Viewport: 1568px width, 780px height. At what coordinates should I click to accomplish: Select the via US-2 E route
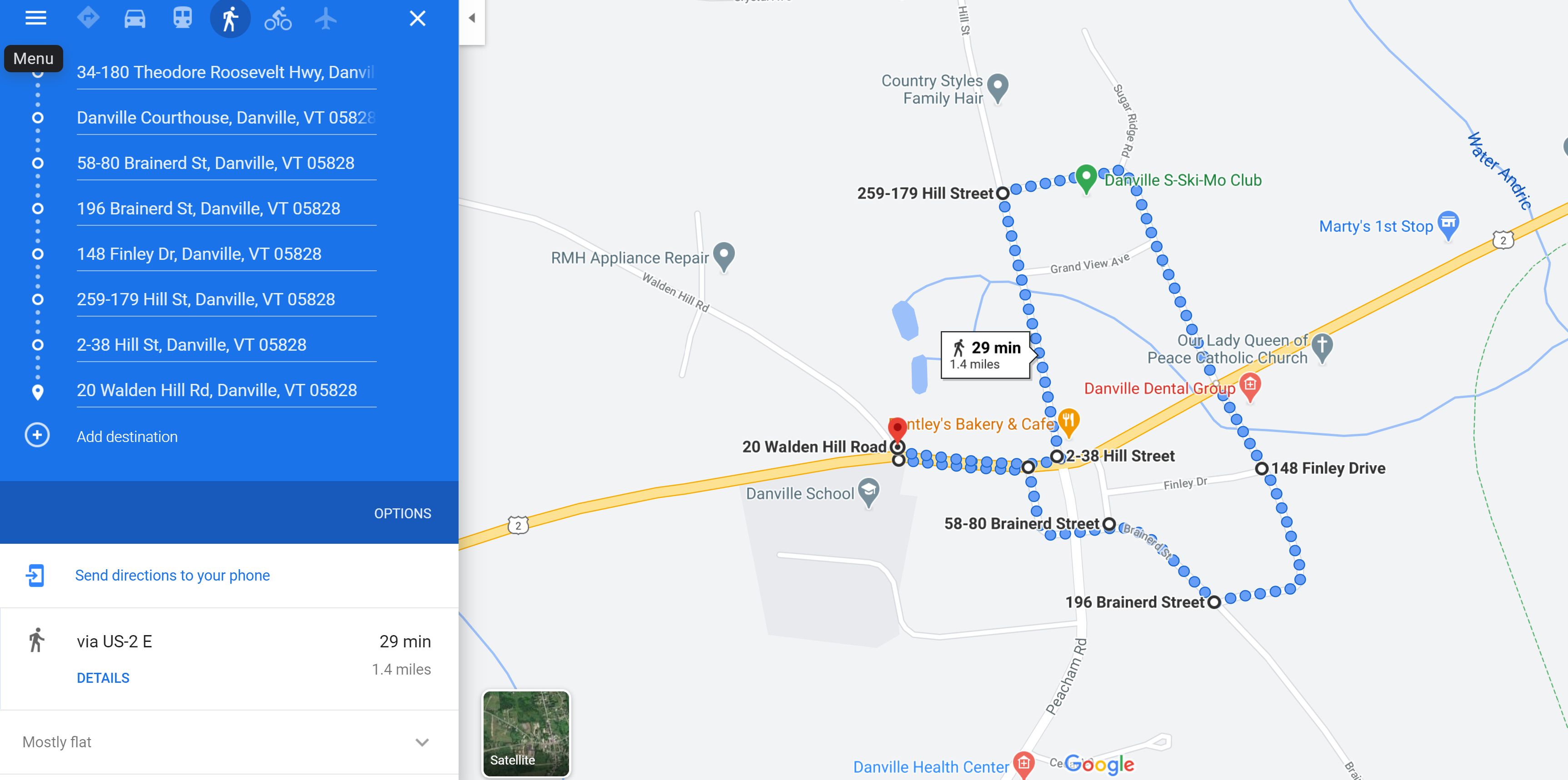tap(229, 659)
